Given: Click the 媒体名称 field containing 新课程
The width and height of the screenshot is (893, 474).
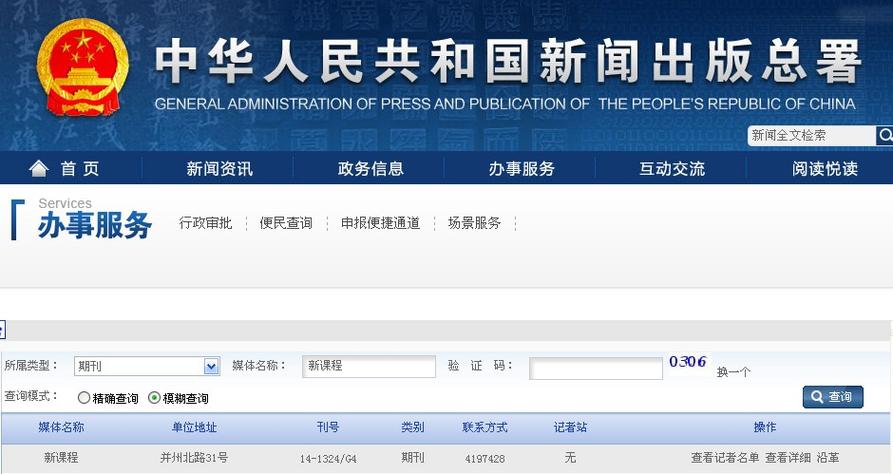Looking at the screenshot, I should (369, 366).
